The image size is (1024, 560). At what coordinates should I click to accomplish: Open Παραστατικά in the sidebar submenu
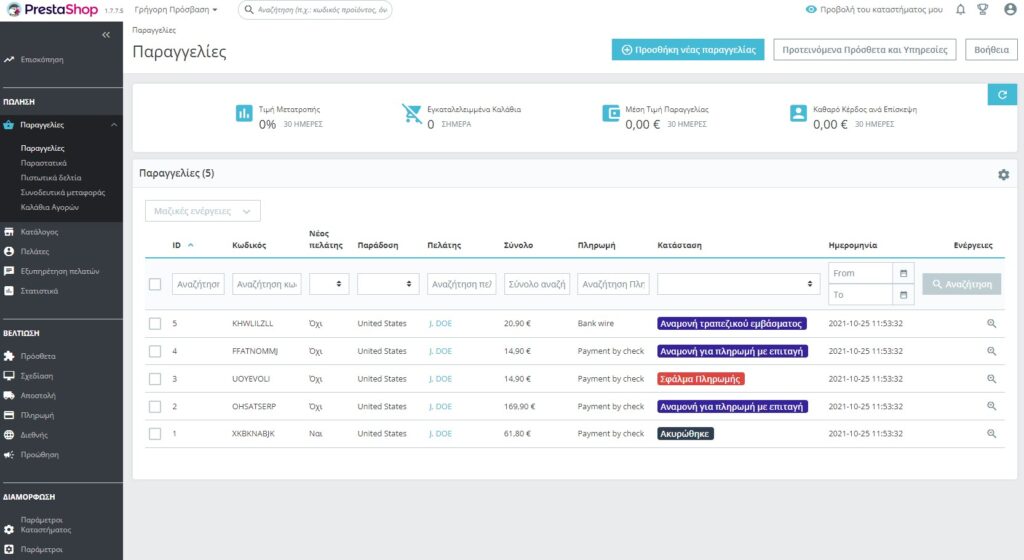[x=44, y=162]
